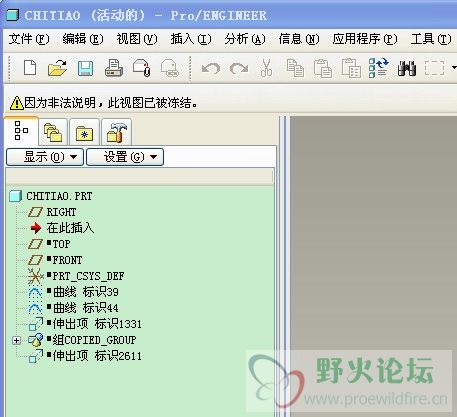The image size is (457, 417).
Task: Open the 信息(N) menu
Action: (299, 39)
